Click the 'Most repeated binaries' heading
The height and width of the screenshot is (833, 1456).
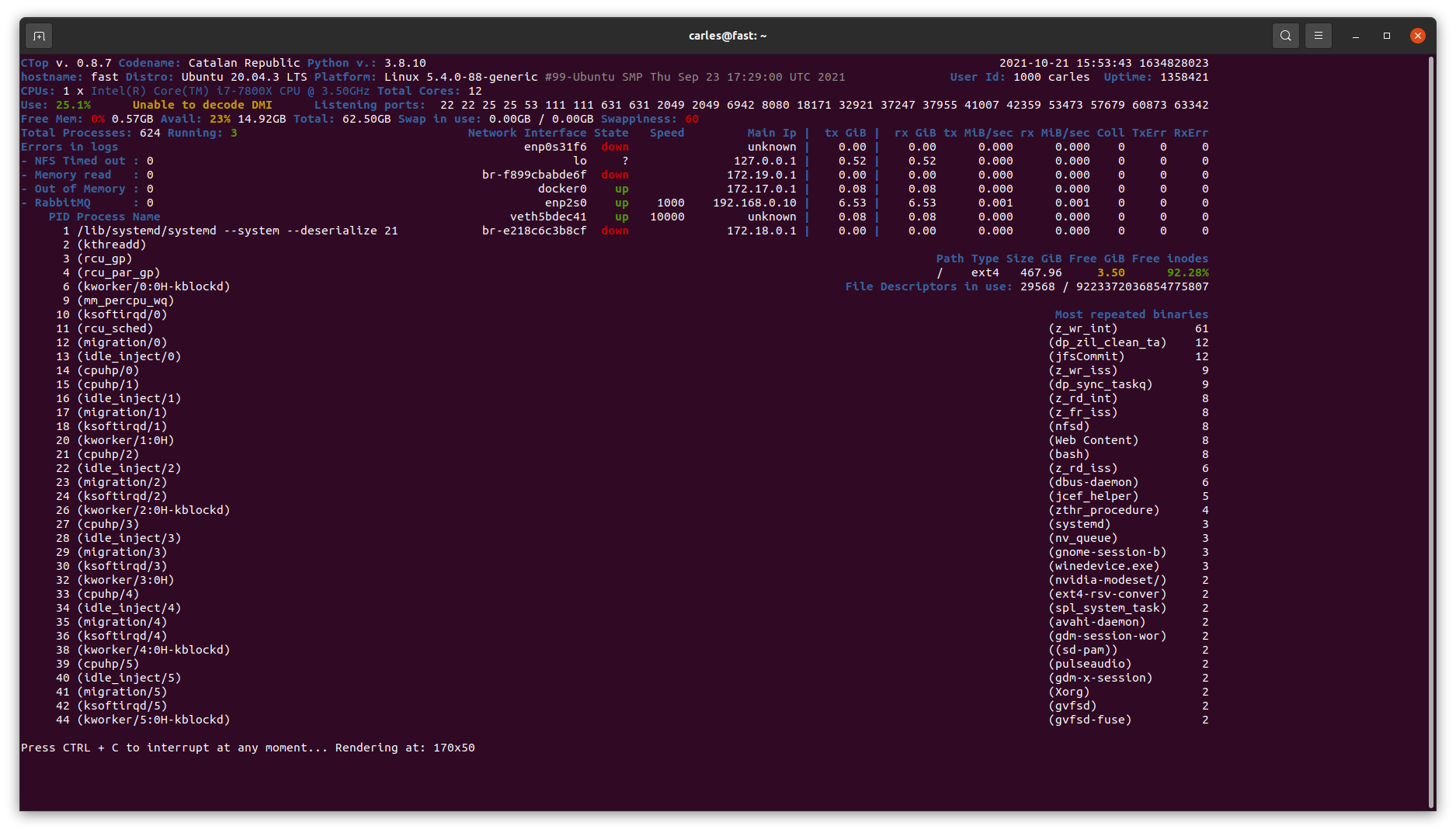click(1131, 314)
